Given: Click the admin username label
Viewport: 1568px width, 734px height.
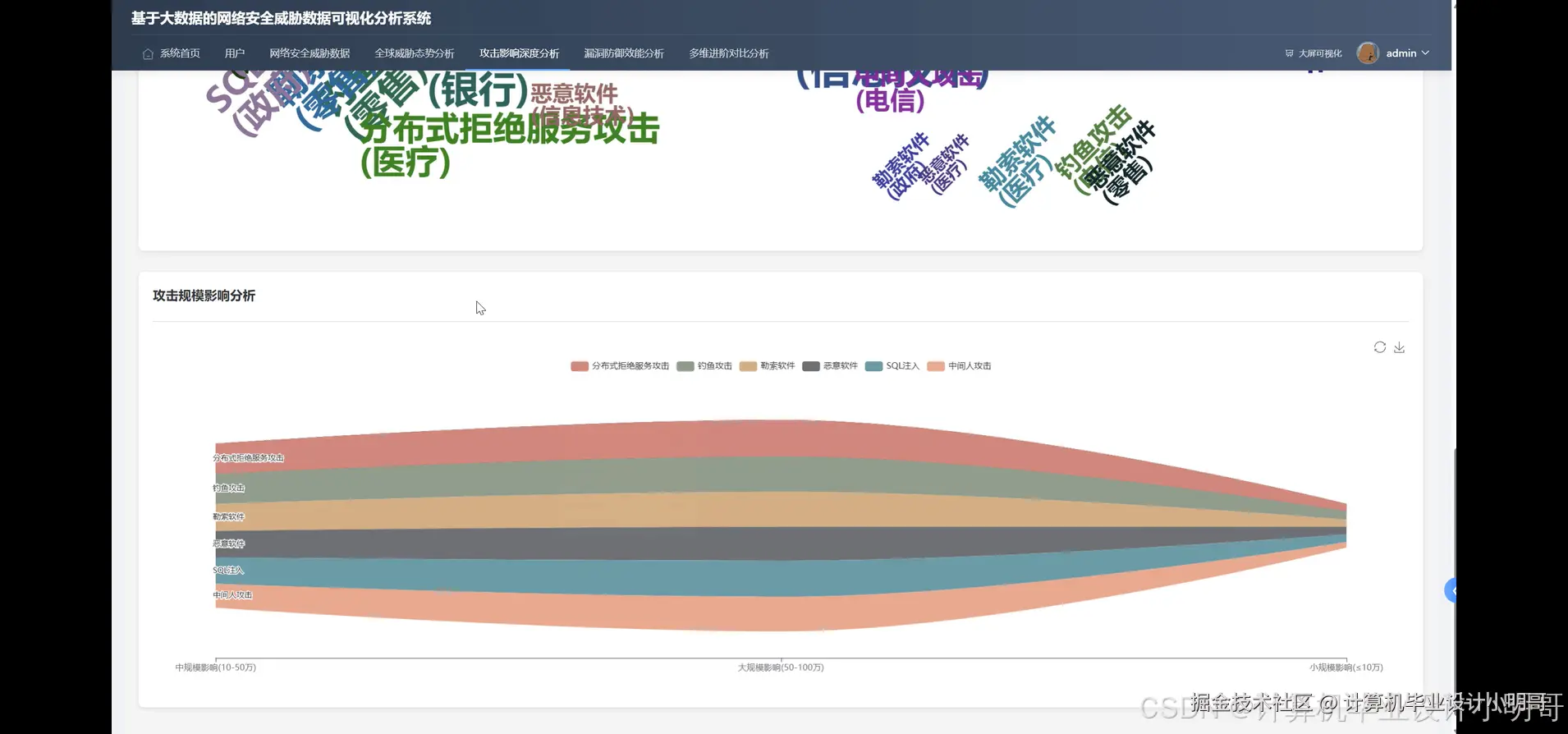Looking at the screenshot, I should [x=1401, y=53].
